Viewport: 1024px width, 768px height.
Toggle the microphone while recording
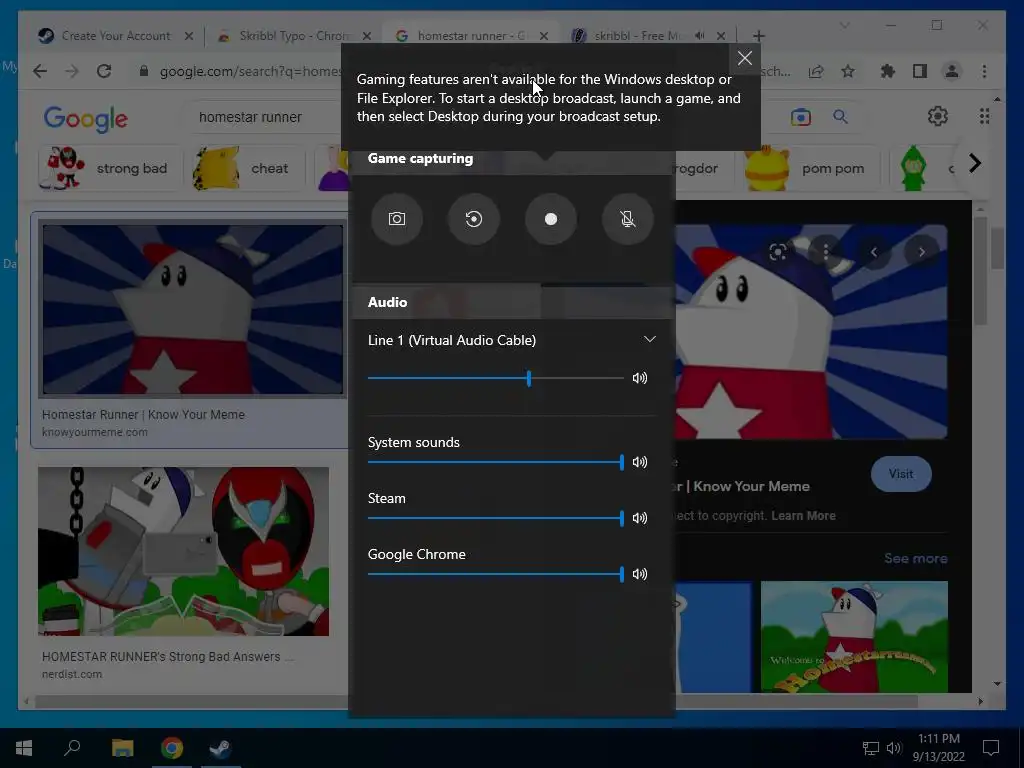point(628,219)
